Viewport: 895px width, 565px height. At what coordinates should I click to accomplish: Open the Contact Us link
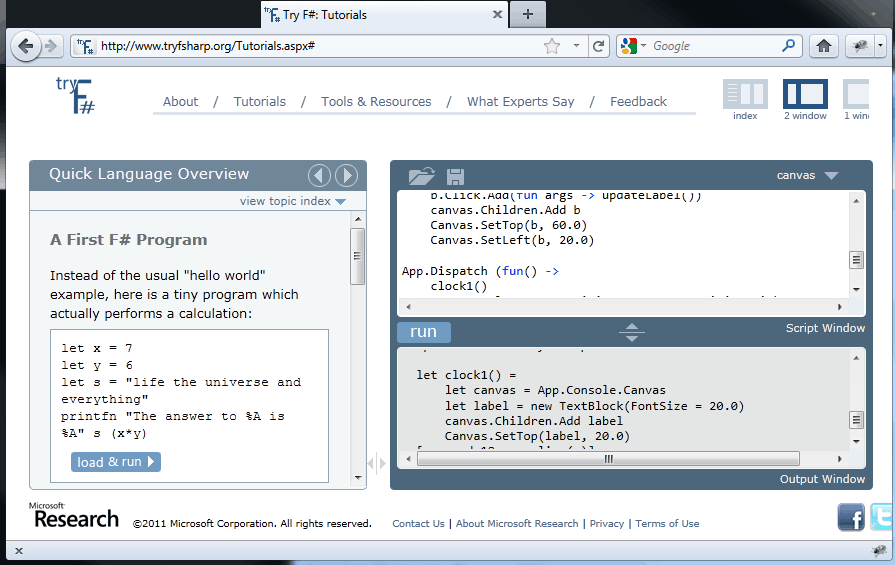coord(418,523)
